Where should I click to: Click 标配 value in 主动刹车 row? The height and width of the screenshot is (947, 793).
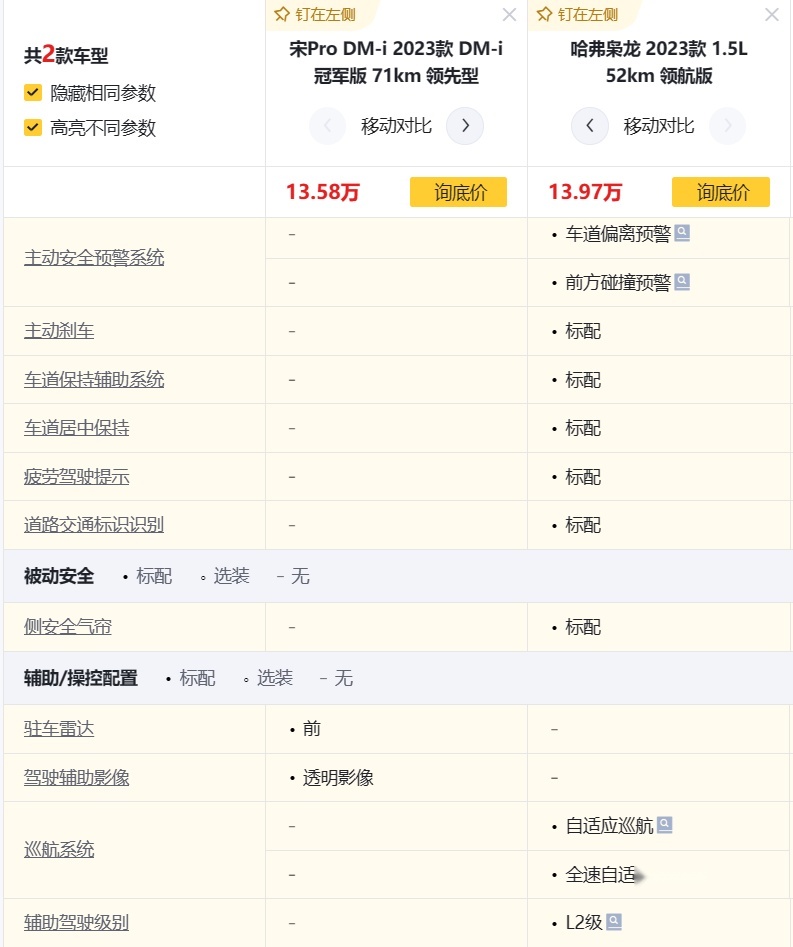click(x=583, y=331)
